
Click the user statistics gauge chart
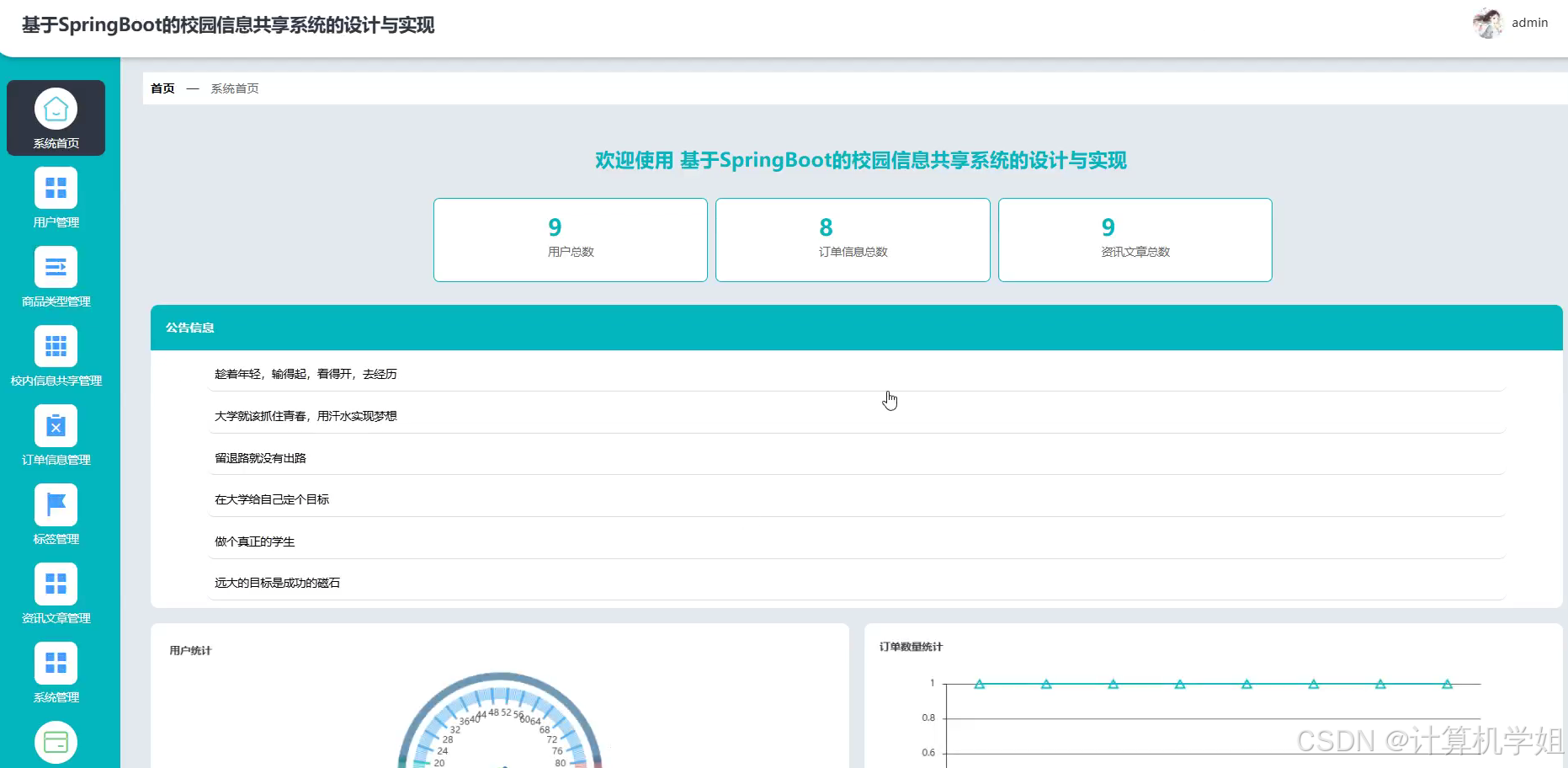point(500,721)
